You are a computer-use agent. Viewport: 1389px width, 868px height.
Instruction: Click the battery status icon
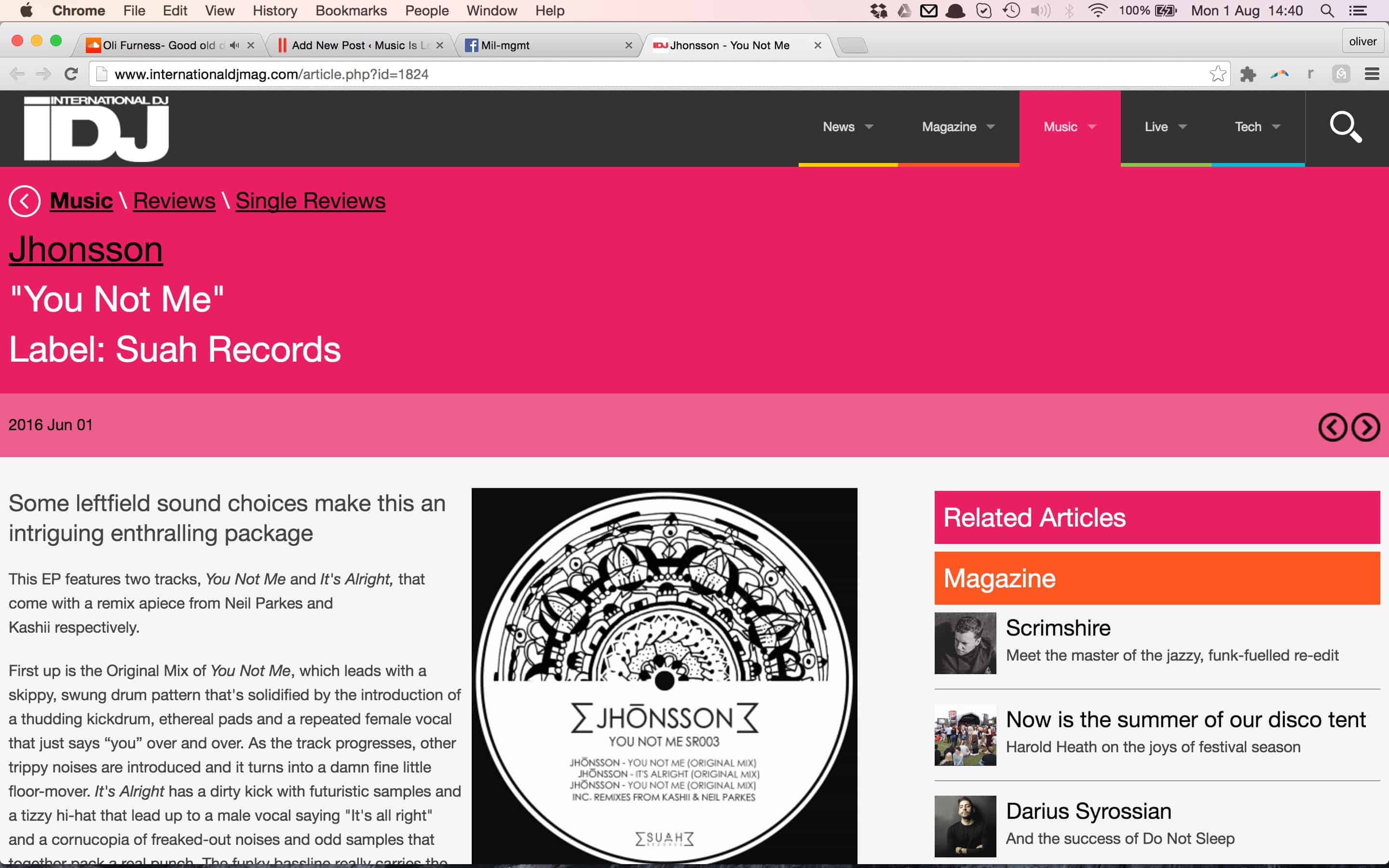tap(1165, 10)
